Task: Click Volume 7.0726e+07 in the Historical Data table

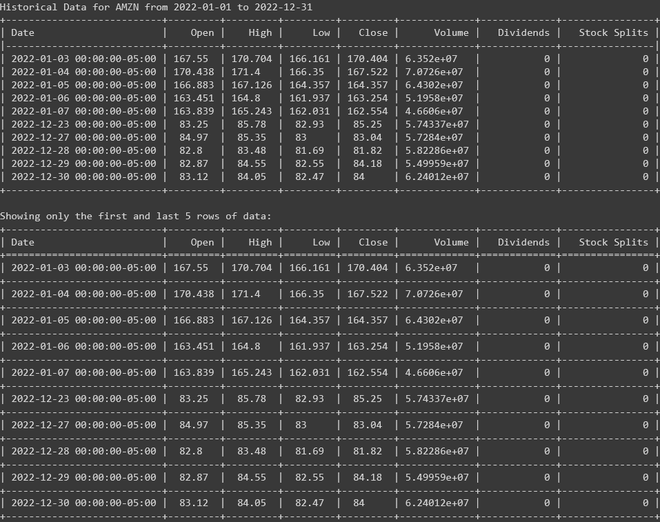Action: click(x=434, y=72)
